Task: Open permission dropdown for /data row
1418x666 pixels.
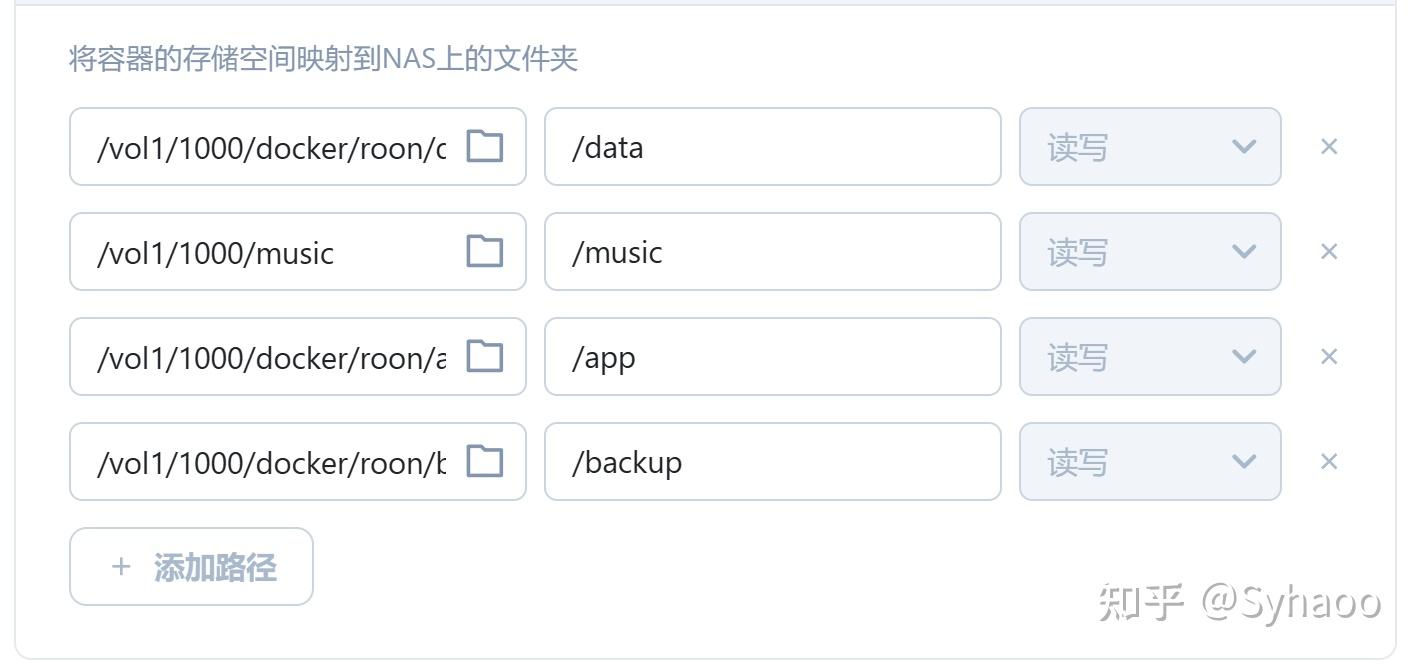Action: pyautogui.click(x=1150, y=147)
